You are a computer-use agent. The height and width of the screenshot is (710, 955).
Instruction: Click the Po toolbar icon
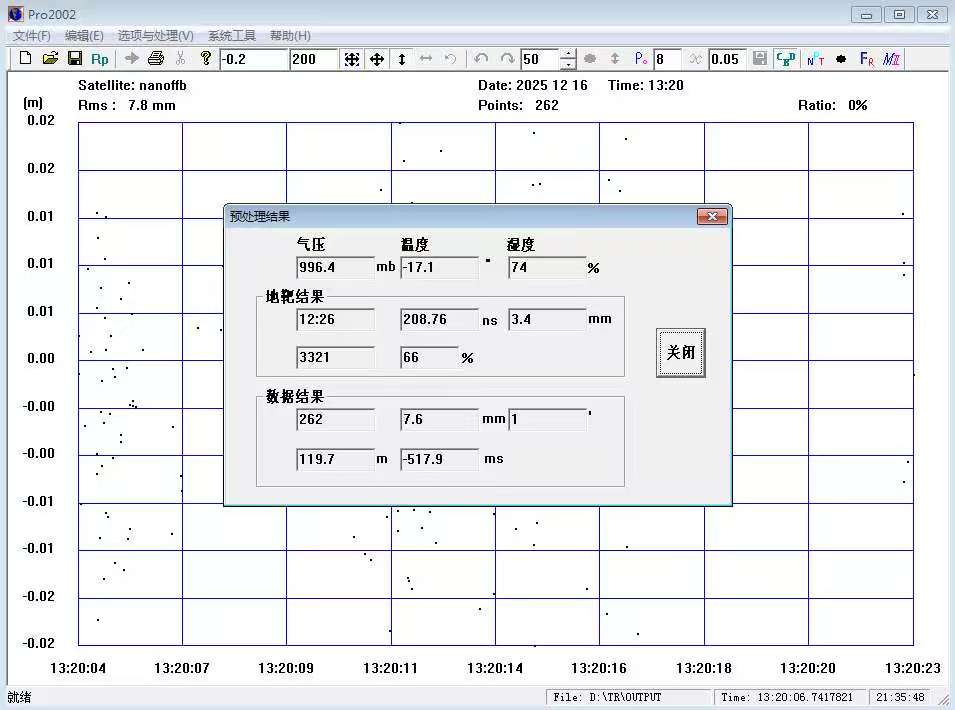641,59
